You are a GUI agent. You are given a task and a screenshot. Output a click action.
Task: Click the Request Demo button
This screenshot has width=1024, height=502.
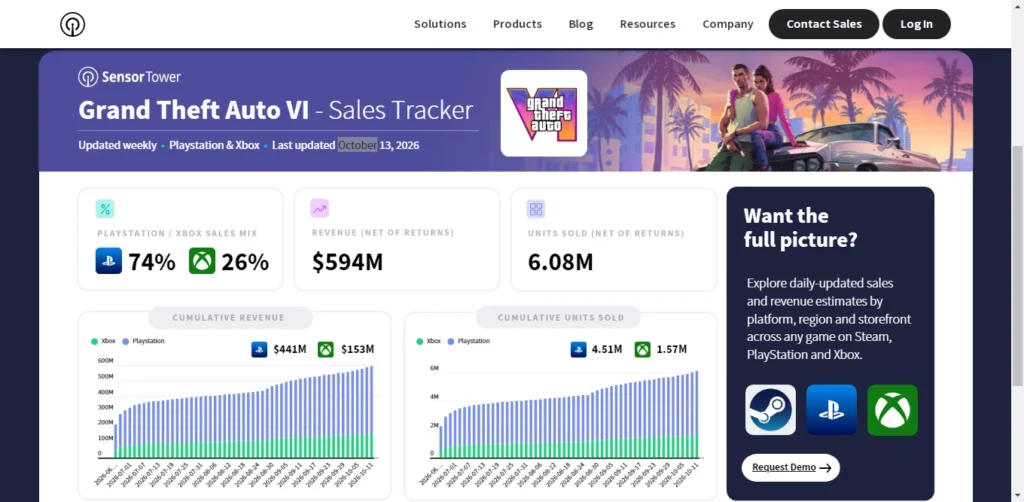(790, 467)
